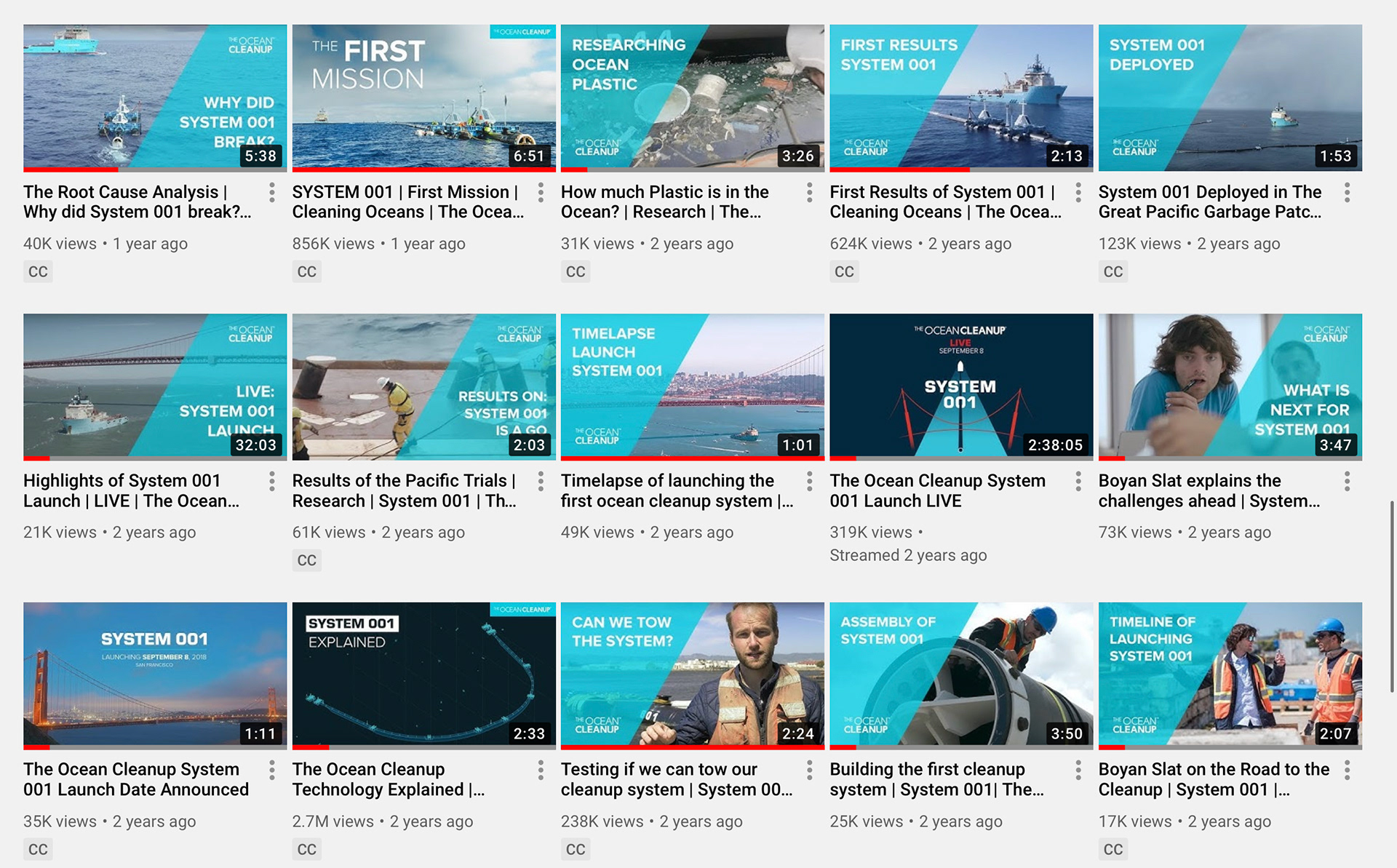
Task: Open options menu for Boyan Slat explains challenges video
Action: 1347,482
